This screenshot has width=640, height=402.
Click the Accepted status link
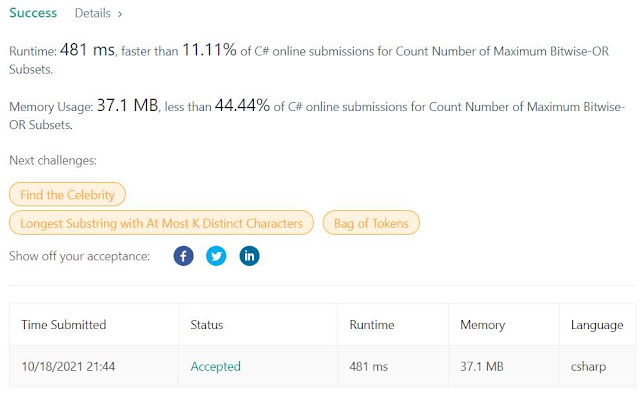(x=216, y=366)
